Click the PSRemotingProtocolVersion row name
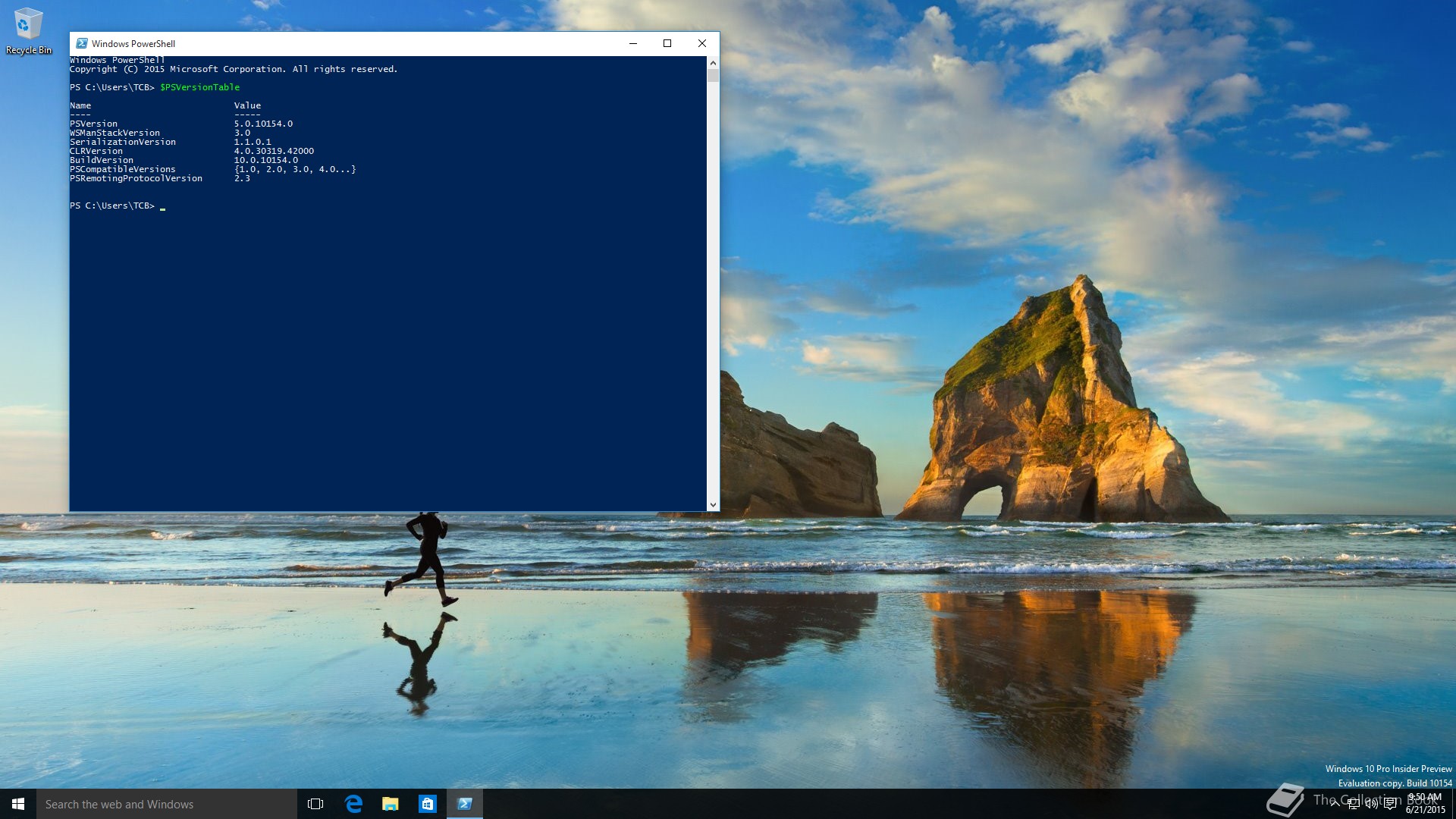 click(x=136, y=178)
